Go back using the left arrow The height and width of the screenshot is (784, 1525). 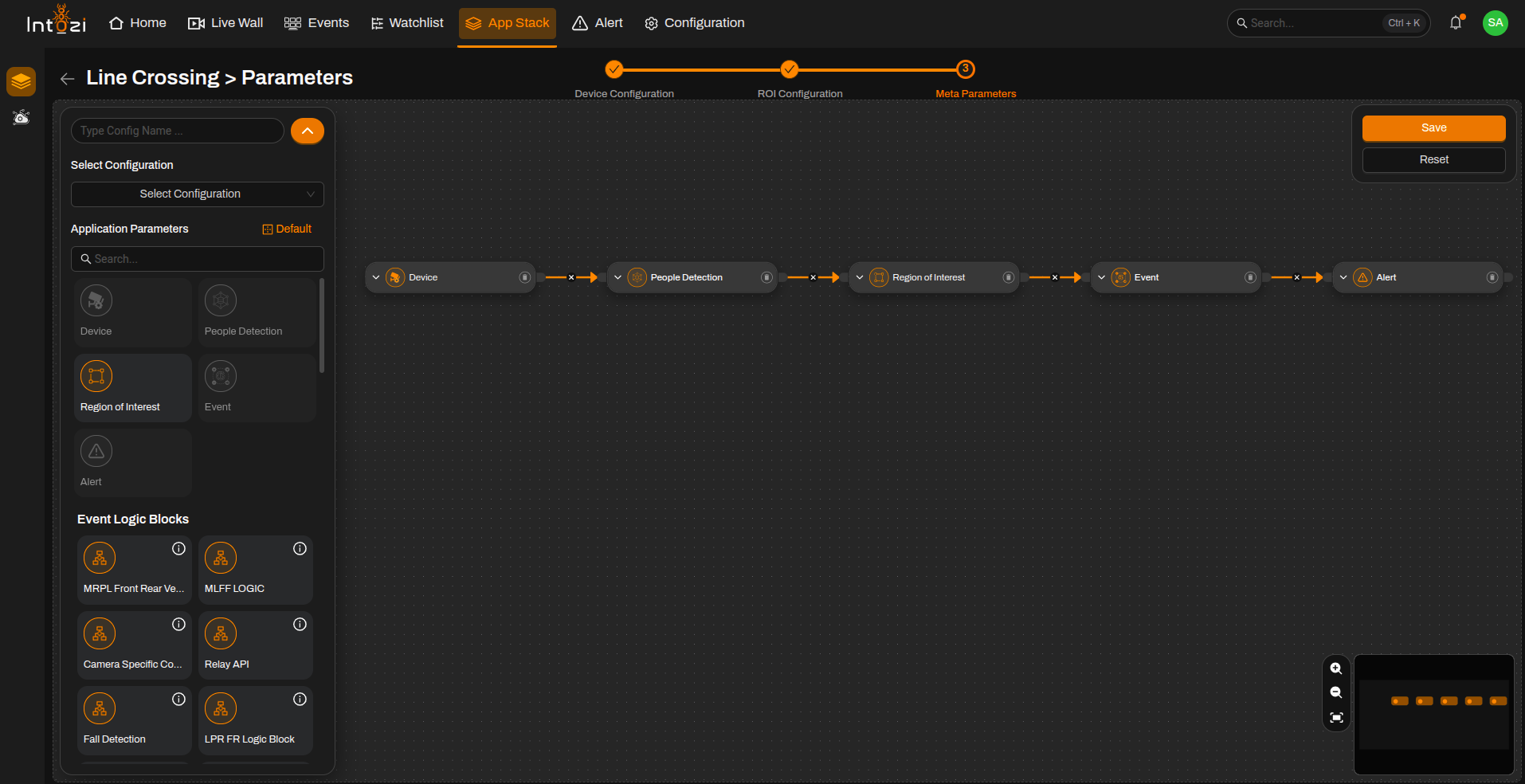[x=68, y=78]
